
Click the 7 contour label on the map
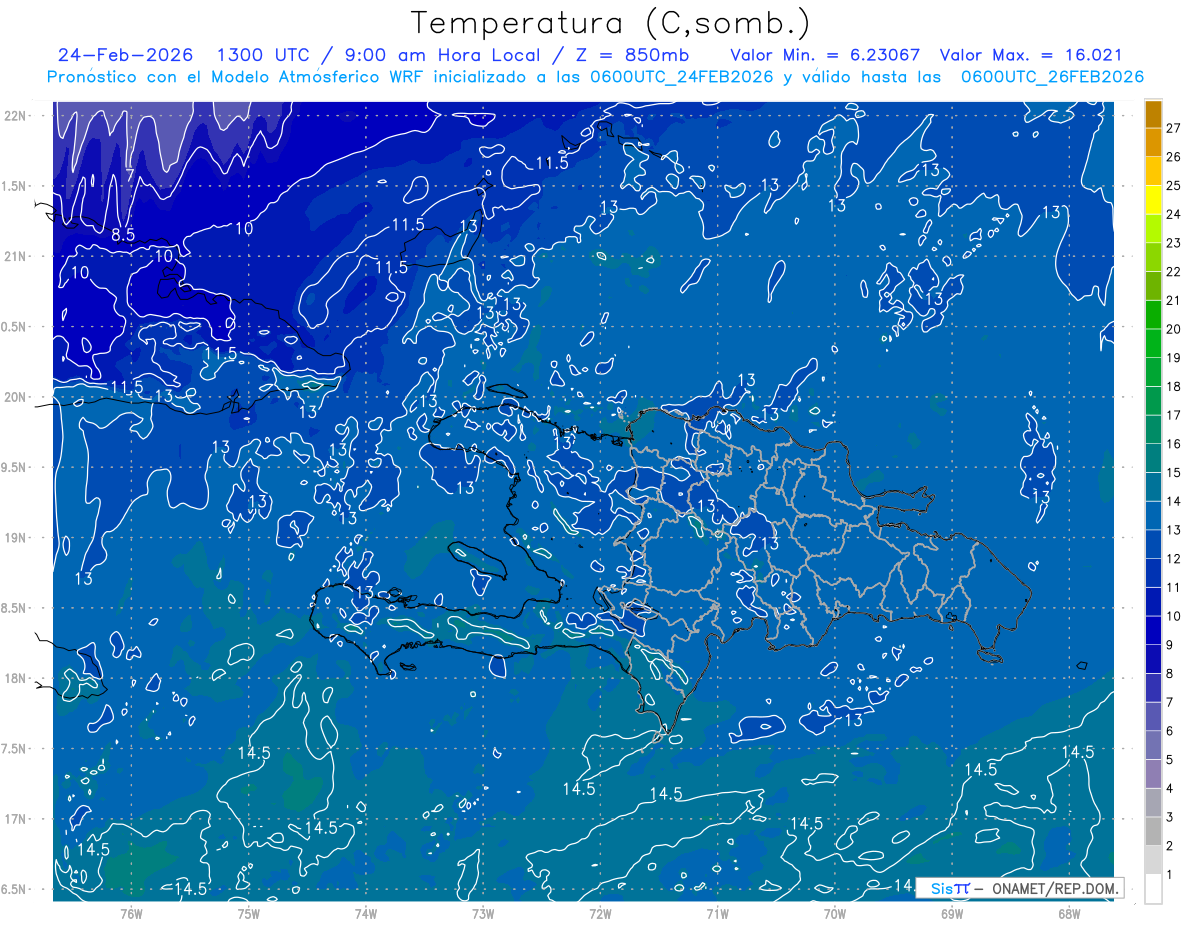click(x=130, y=176)
